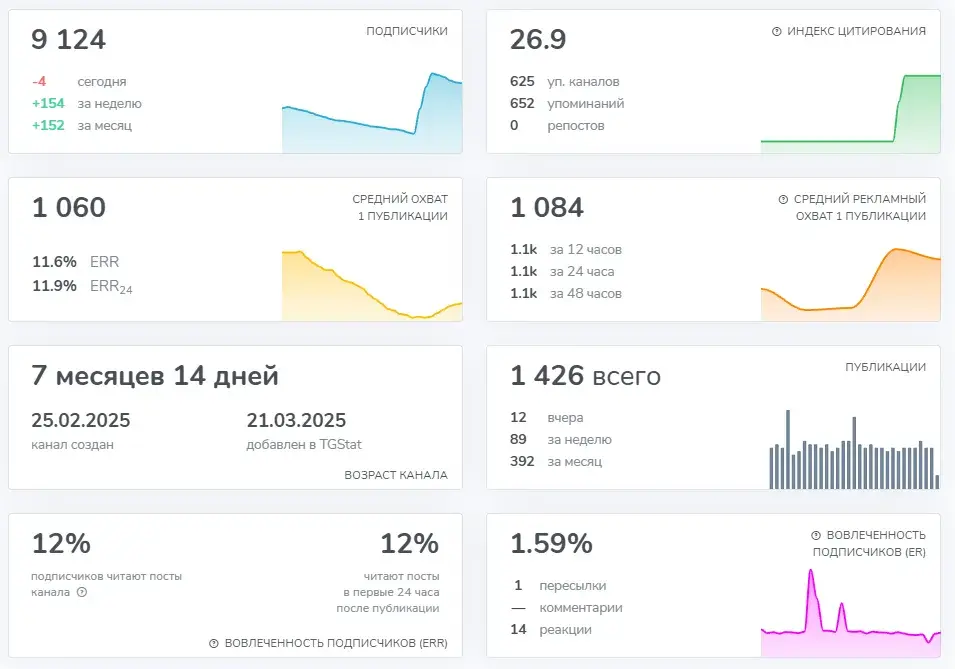The image size is (955, 669).
Task: Select subscribers count 9 124
Action: point(69,40)
